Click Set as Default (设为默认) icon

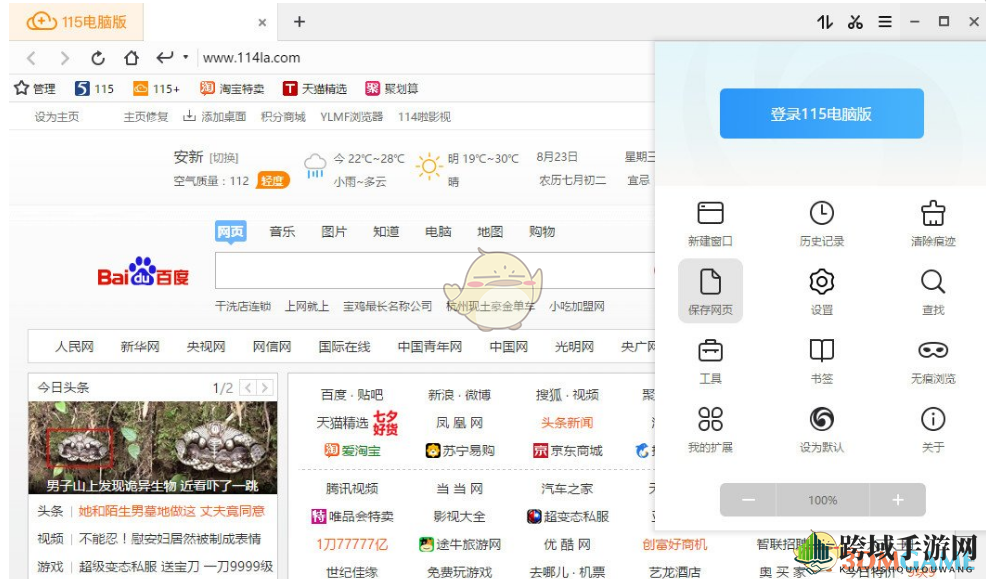[x=821, y=419]
